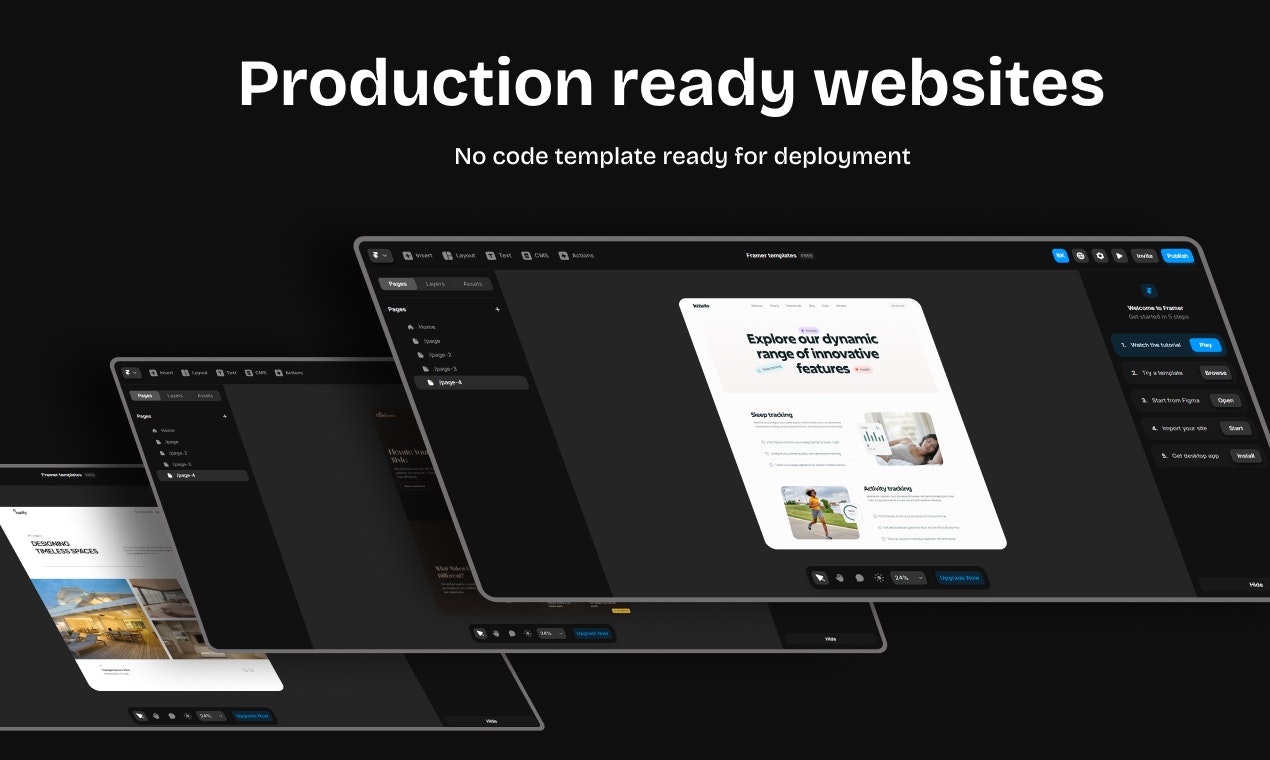Click Upgrade Now in back-left window bottom bar
This screenshot has height=760, width=1270.
251,716
